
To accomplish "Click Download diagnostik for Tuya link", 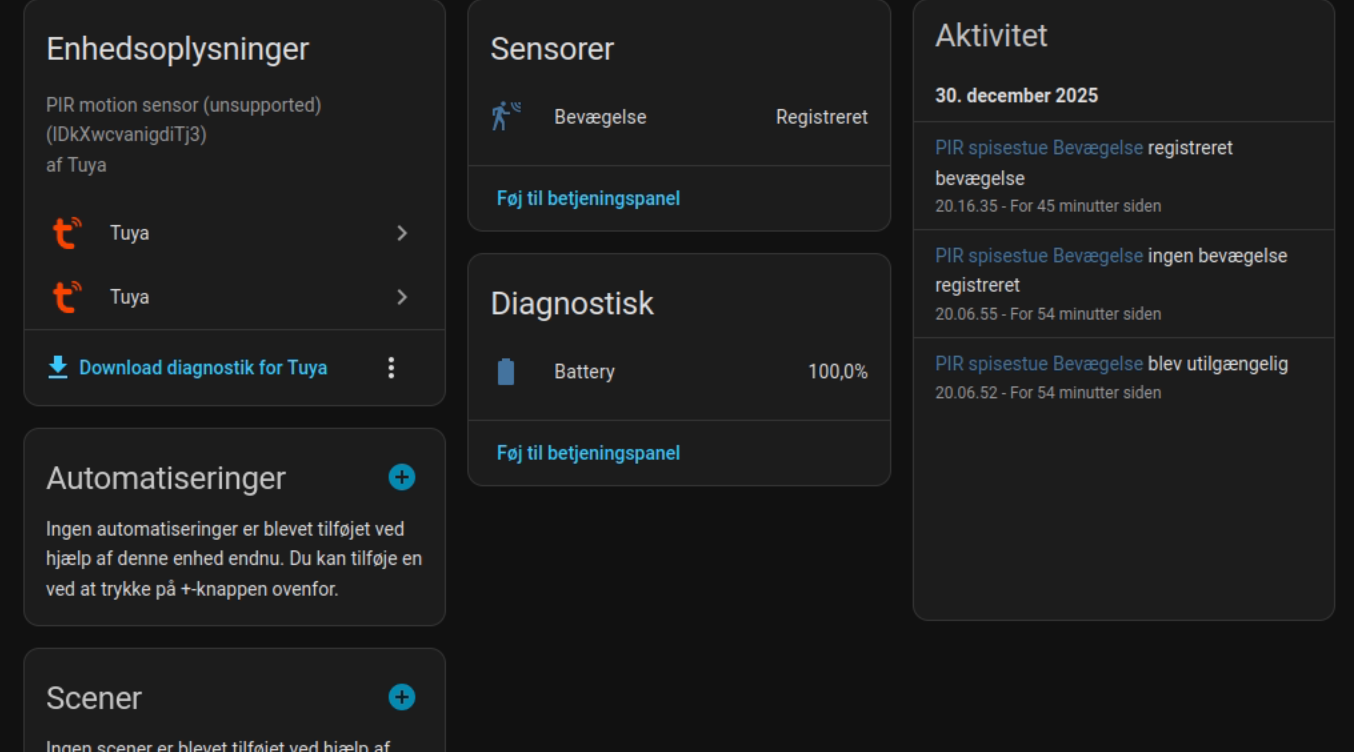I will (203, 368).
